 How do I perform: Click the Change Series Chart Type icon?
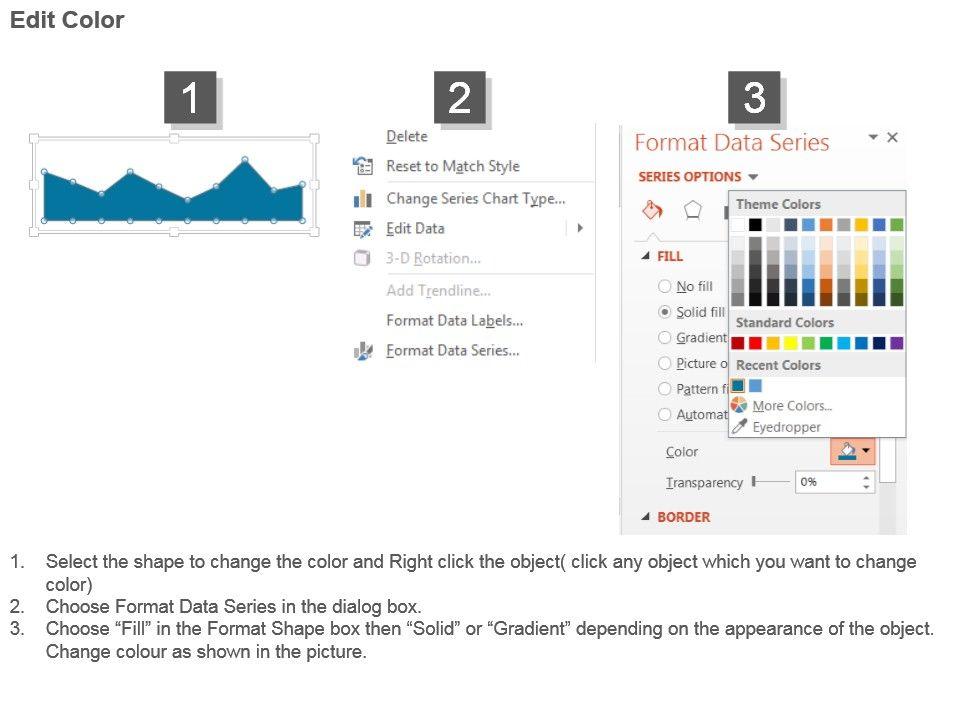(362, 199)
